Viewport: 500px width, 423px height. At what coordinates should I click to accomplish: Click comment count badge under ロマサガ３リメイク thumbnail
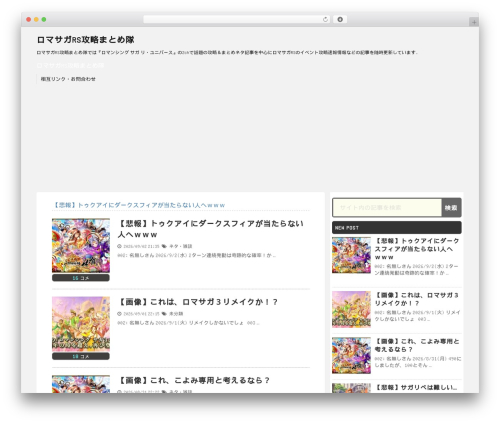click(81, 356)
